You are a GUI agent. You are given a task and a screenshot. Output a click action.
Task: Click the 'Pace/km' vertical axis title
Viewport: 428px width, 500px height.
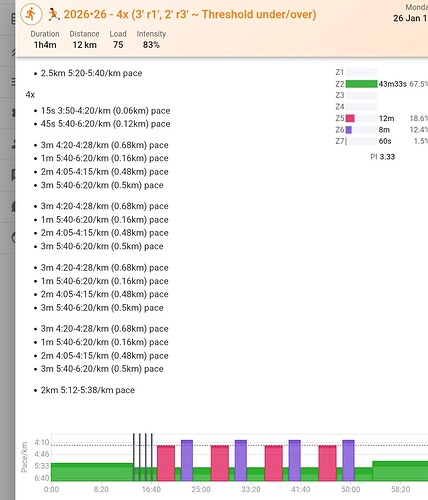tap(24, 457)
